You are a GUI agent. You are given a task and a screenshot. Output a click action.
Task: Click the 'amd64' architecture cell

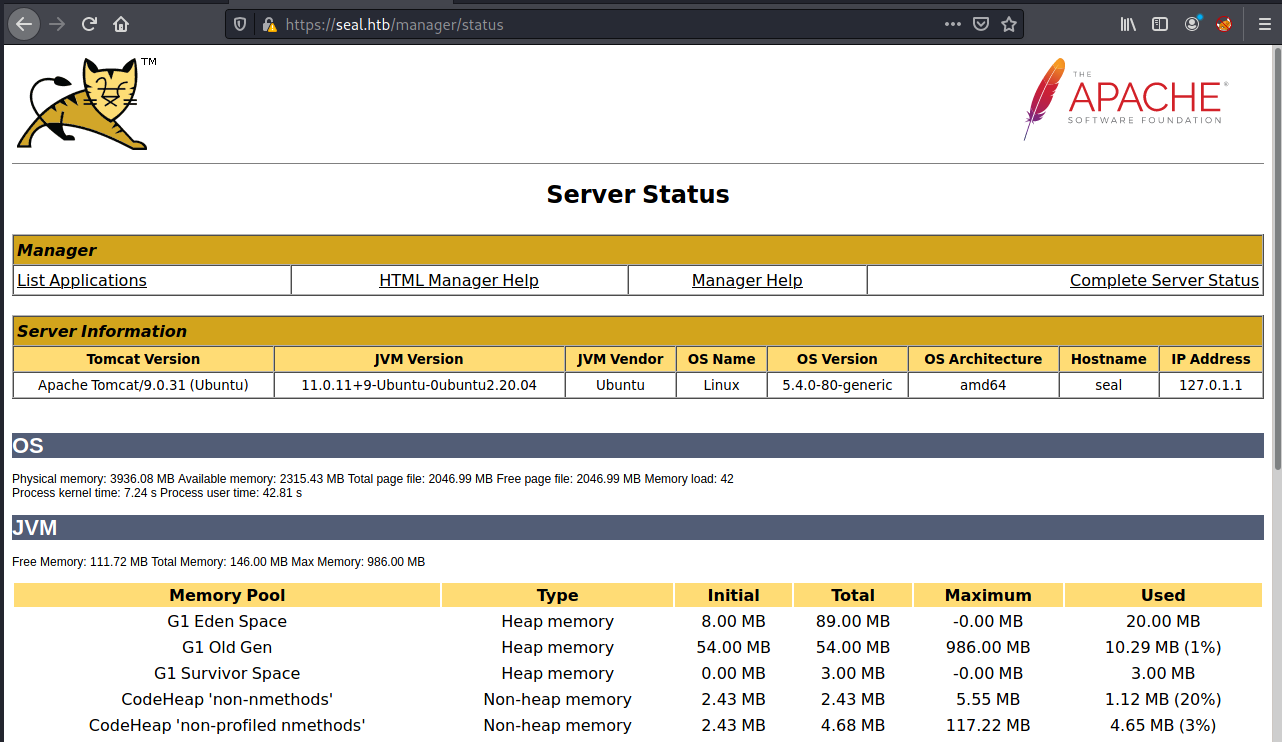(983, 384)
